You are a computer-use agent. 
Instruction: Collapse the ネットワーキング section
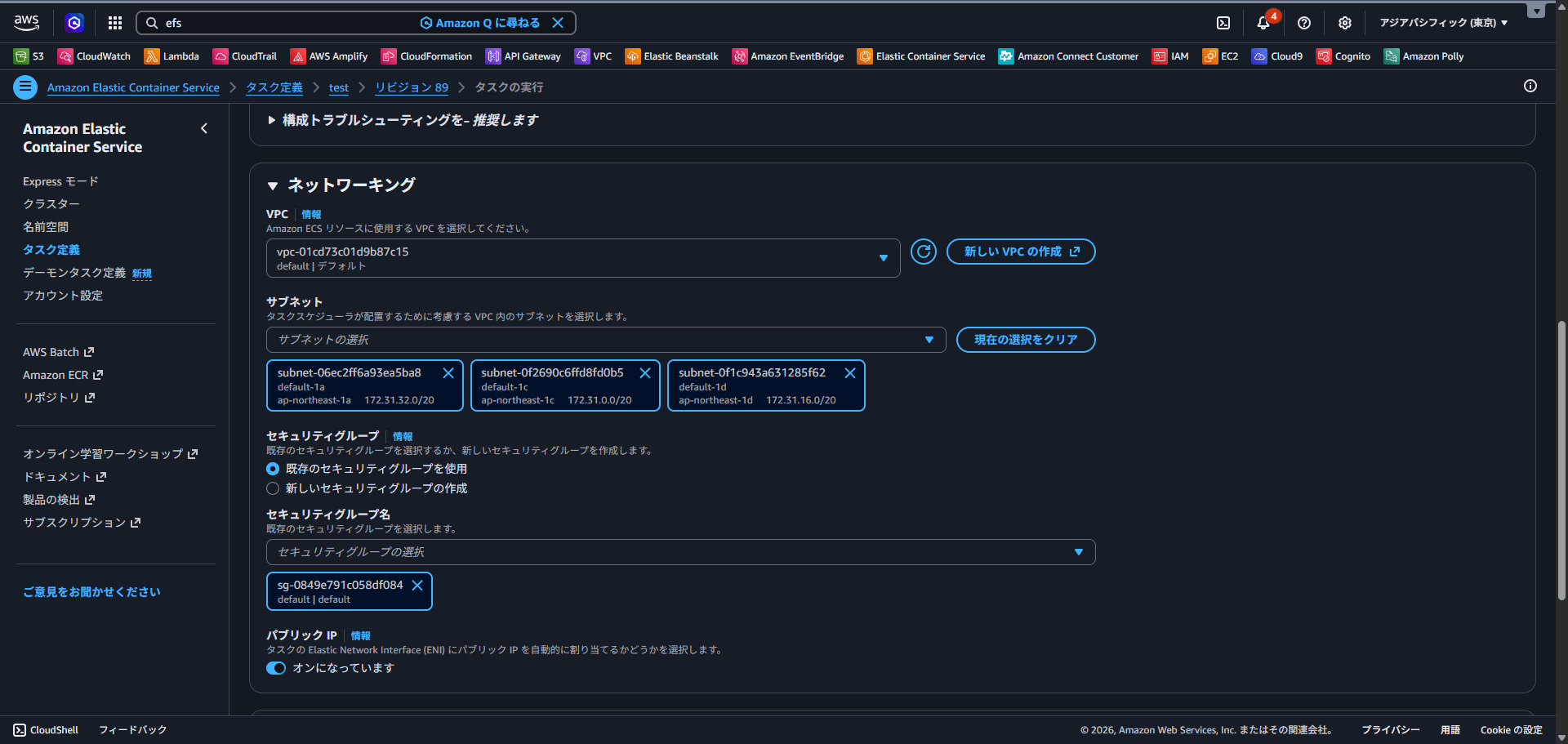[x=341, y=185]
